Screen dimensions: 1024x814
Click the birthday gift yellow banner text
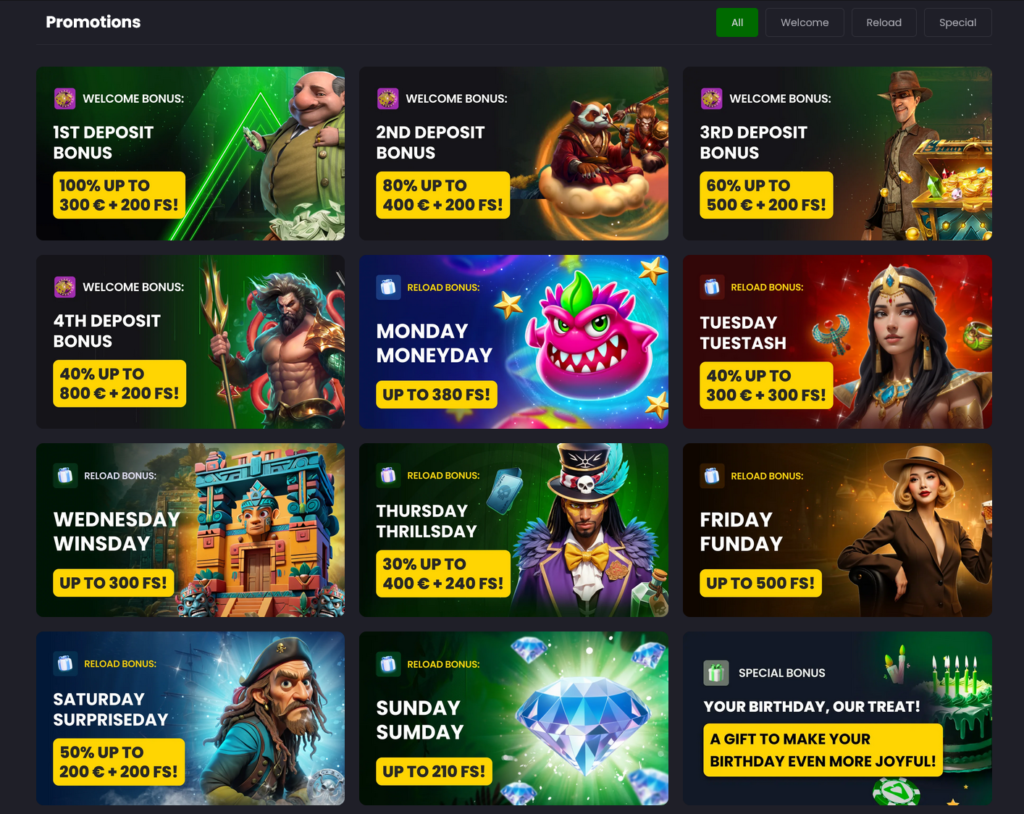click(x=823, y=750)
